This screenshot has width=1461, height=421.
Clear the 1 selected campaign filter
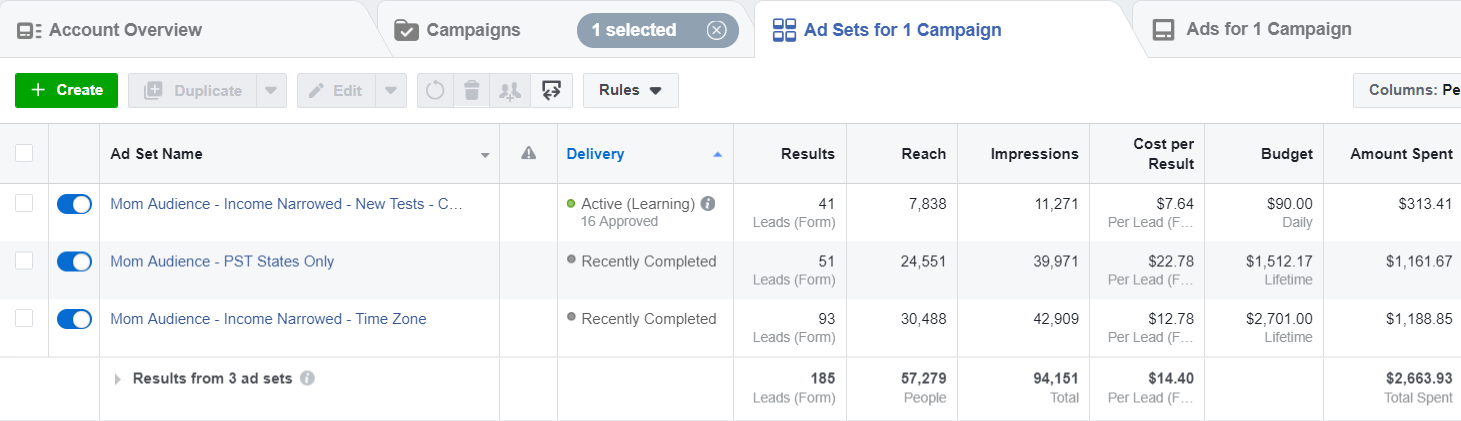coord(716,30)
